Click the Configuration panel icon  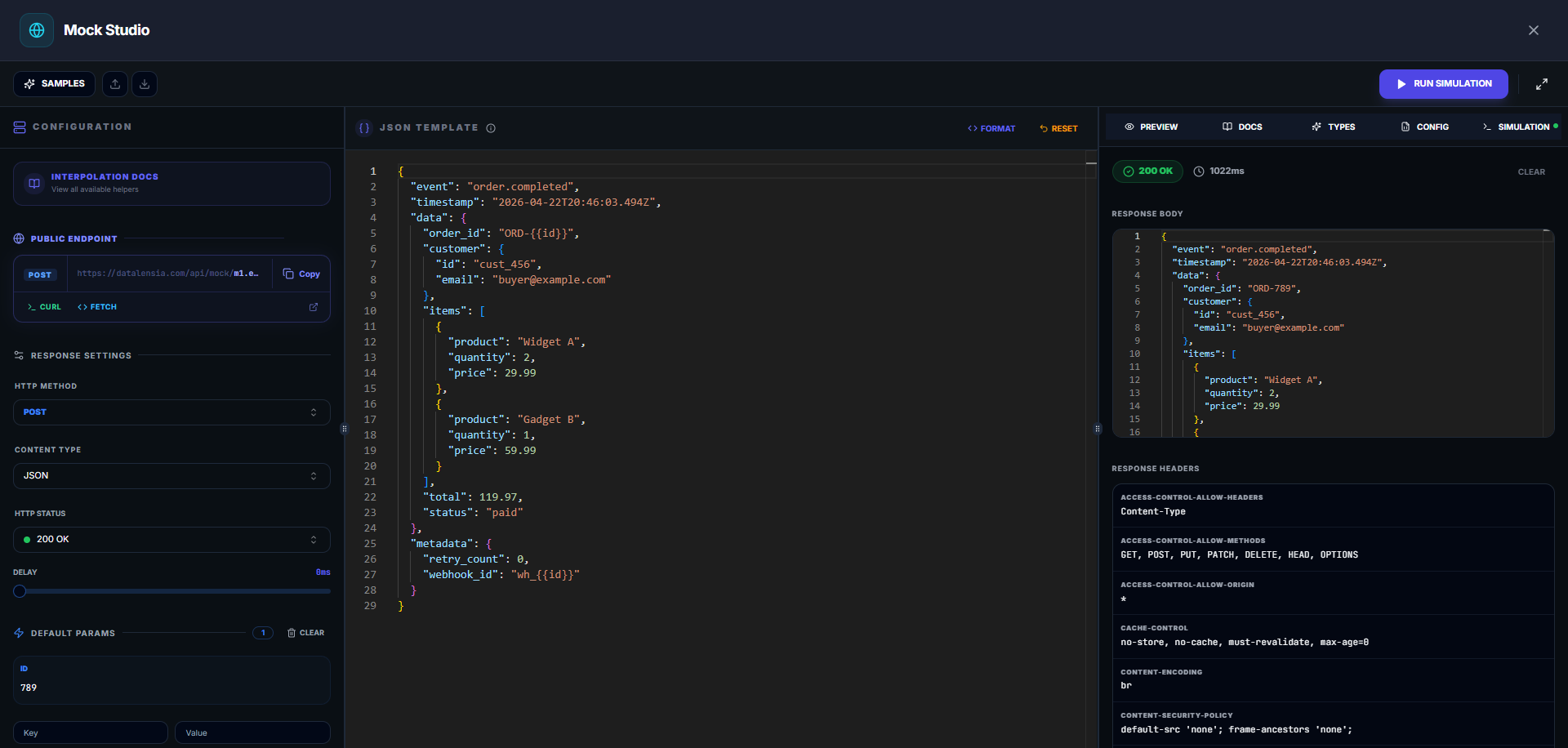click(20, 127)
